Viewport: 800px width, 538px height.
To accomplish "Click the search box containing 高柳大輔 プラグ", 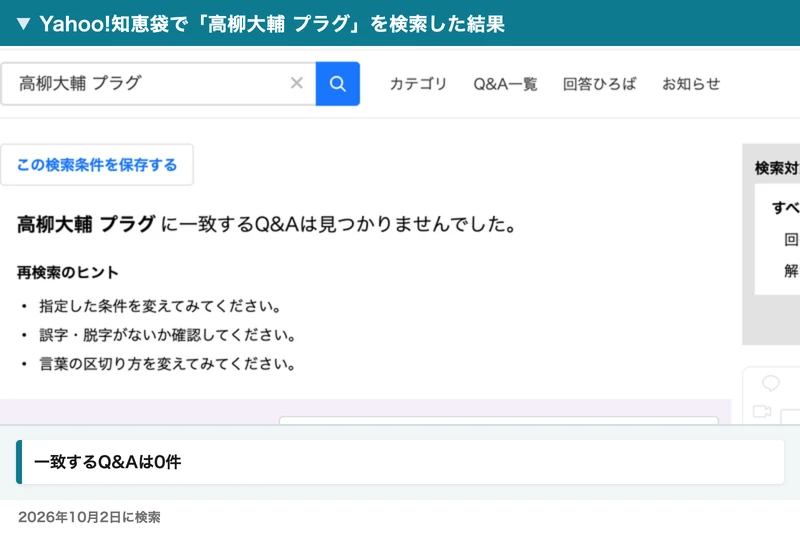I will click(x=158, y=84).
